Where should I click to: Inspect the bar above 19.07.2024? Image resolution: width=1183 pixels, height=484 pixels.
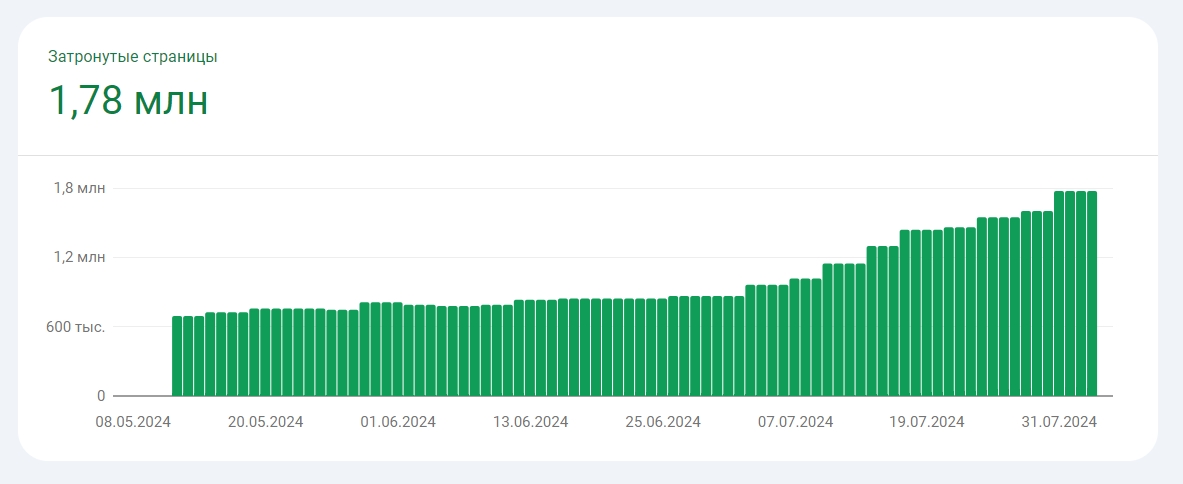click(x=927, y=313)
